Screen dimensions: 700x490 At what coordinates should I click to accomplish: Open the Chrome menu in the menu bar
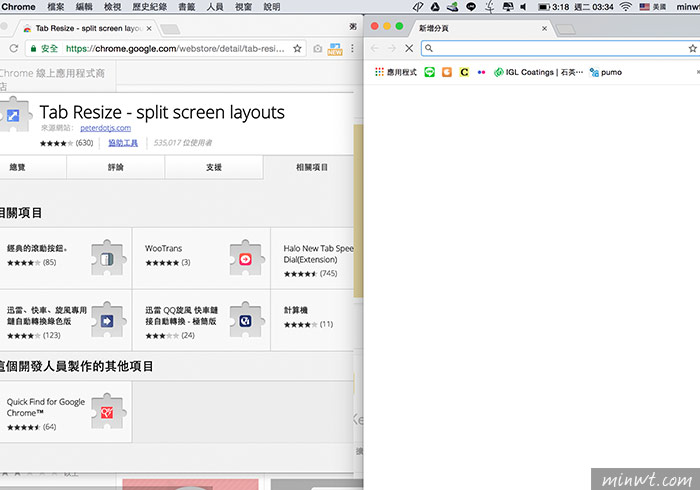[x=18, y=7]
